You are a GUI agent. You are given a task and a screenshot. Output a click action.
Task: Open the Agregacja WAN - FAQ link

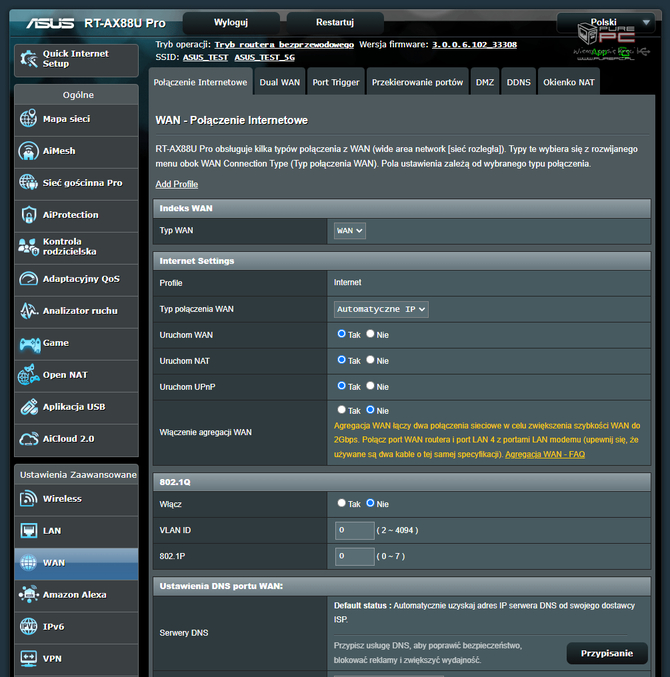coord(545,454)
